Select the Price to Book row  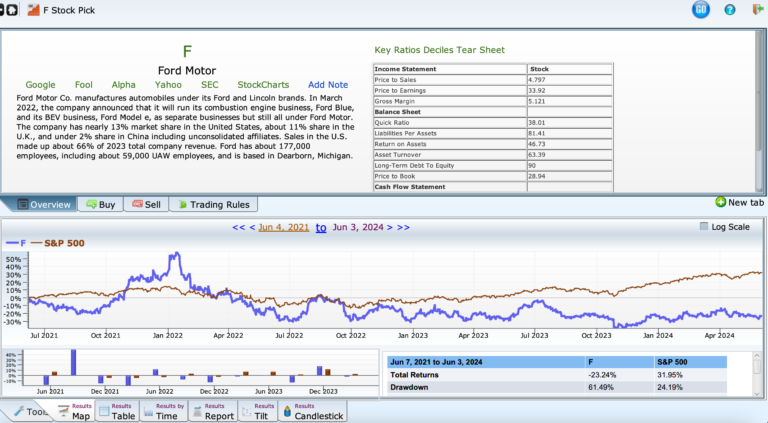[x=493, y=176]
